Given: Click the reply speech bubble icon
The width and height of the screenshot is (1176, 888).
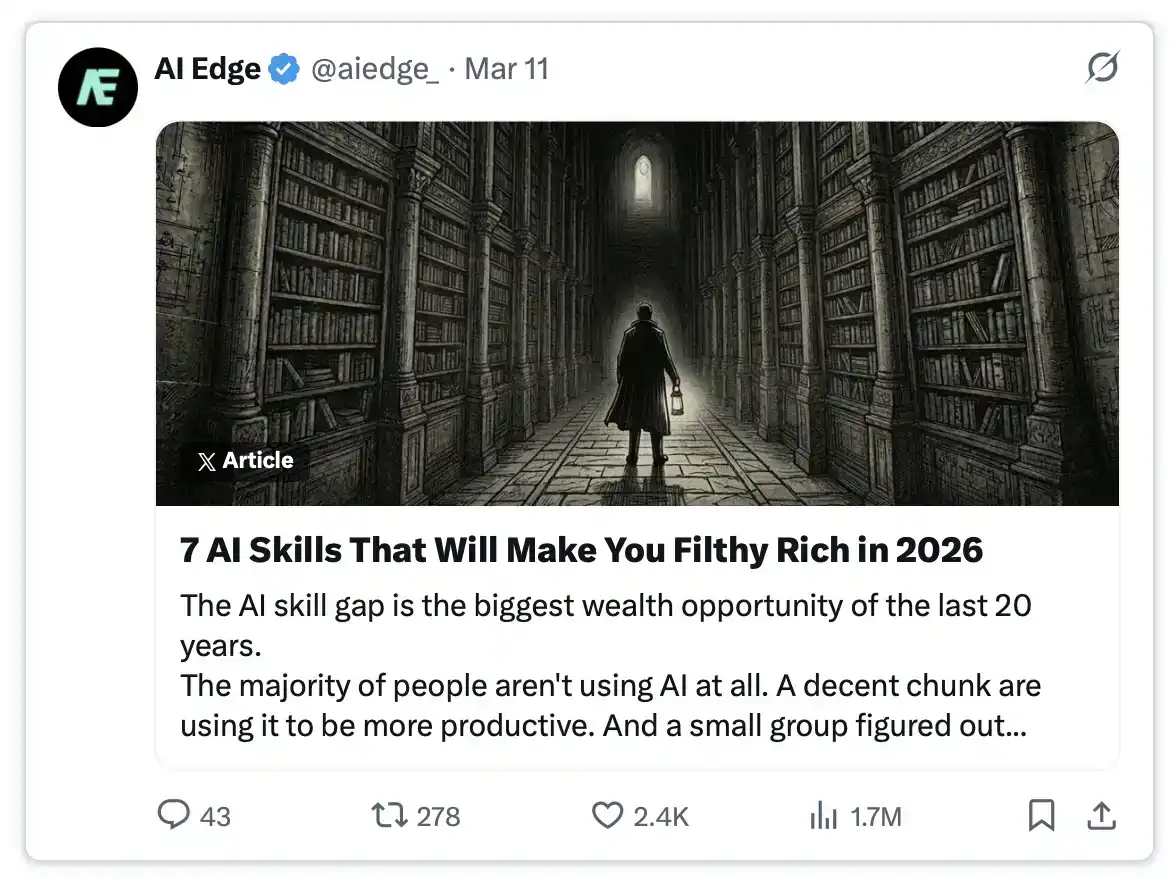Looking at the screenshot, I should (174, 816).
